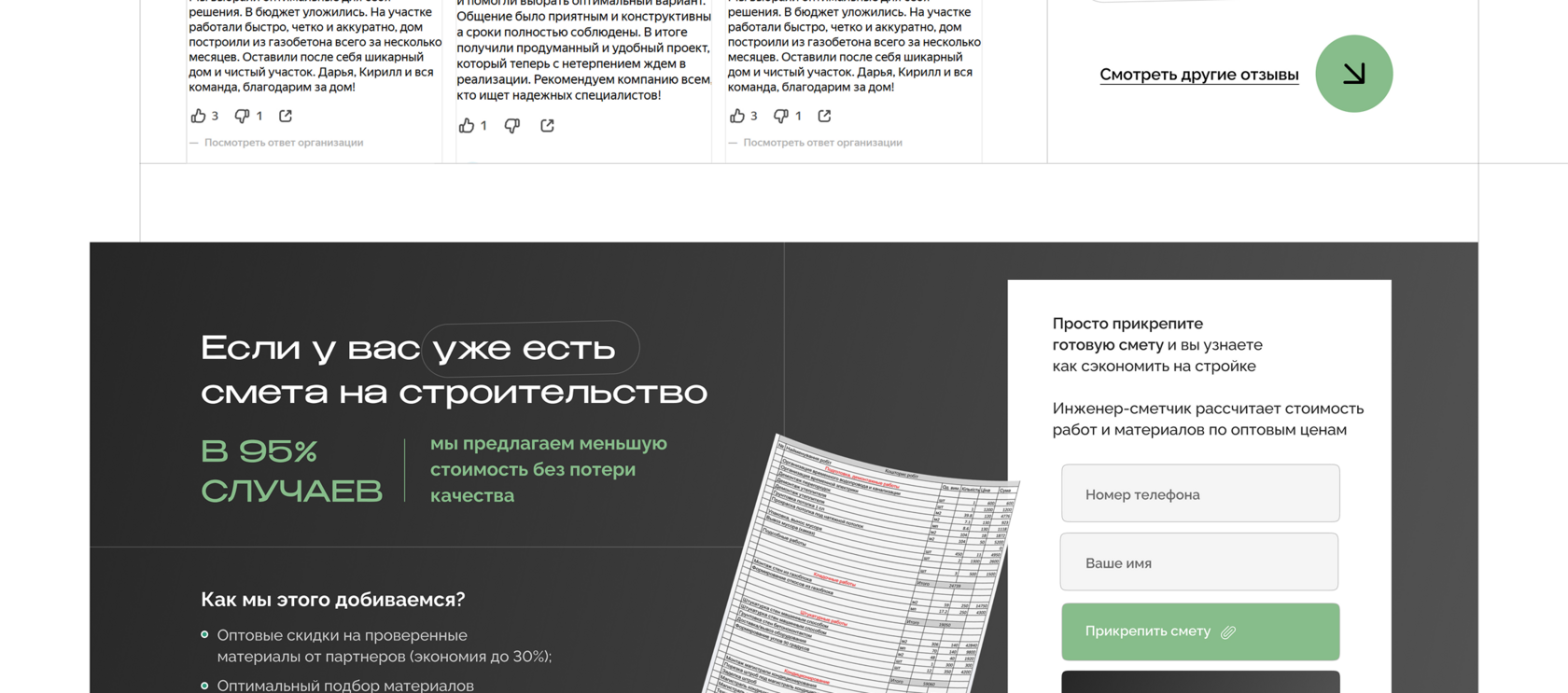Viewport: 1568px width, 693px height.
Task: Click the bullet 'Оптовые скидки на проверенные материалы'
Action: (x=384, y=645)
